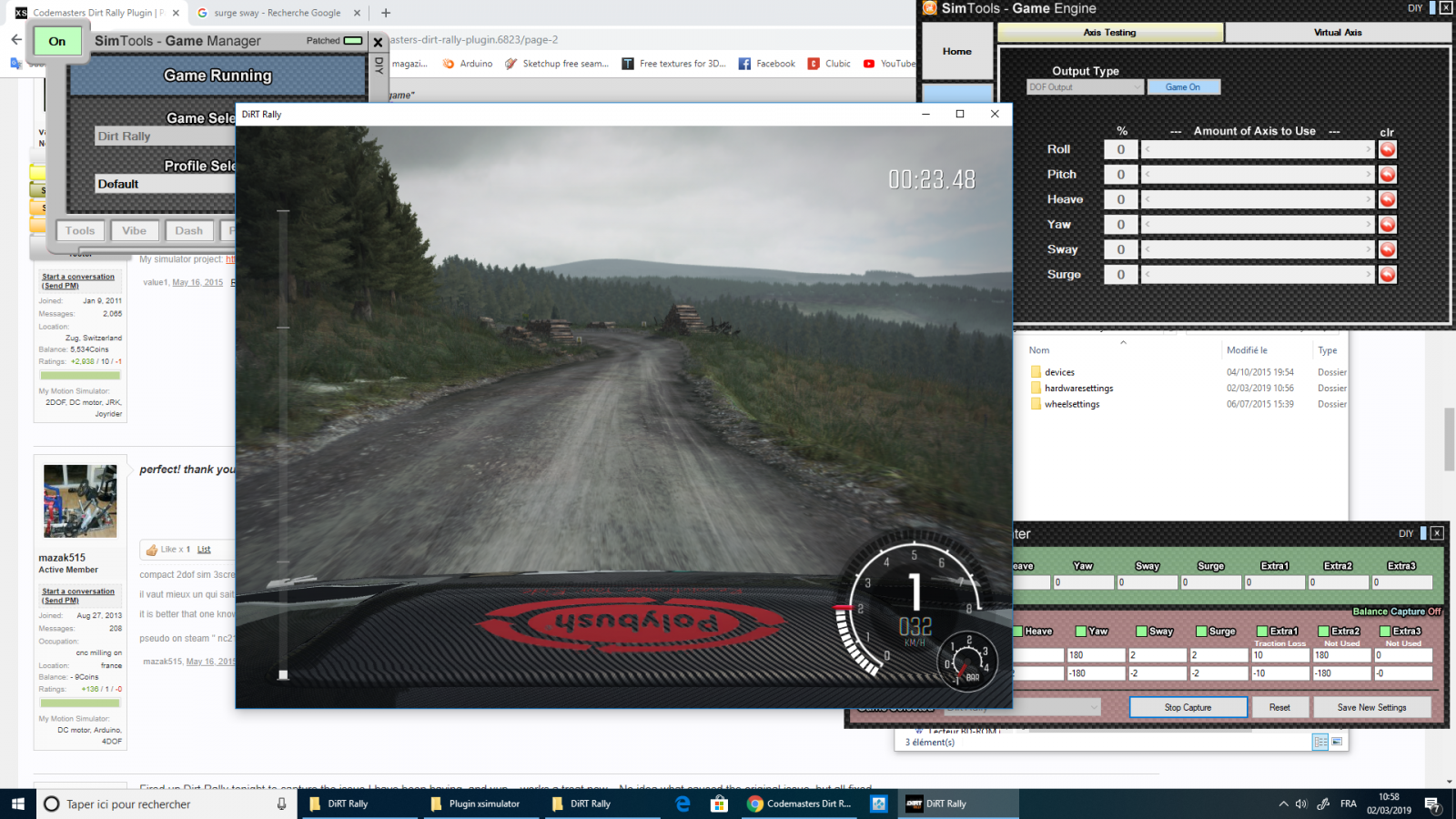1456x819 pixels.
Task: Toggle the Heave capture checkbox
Action: (x=1018, y=631)
